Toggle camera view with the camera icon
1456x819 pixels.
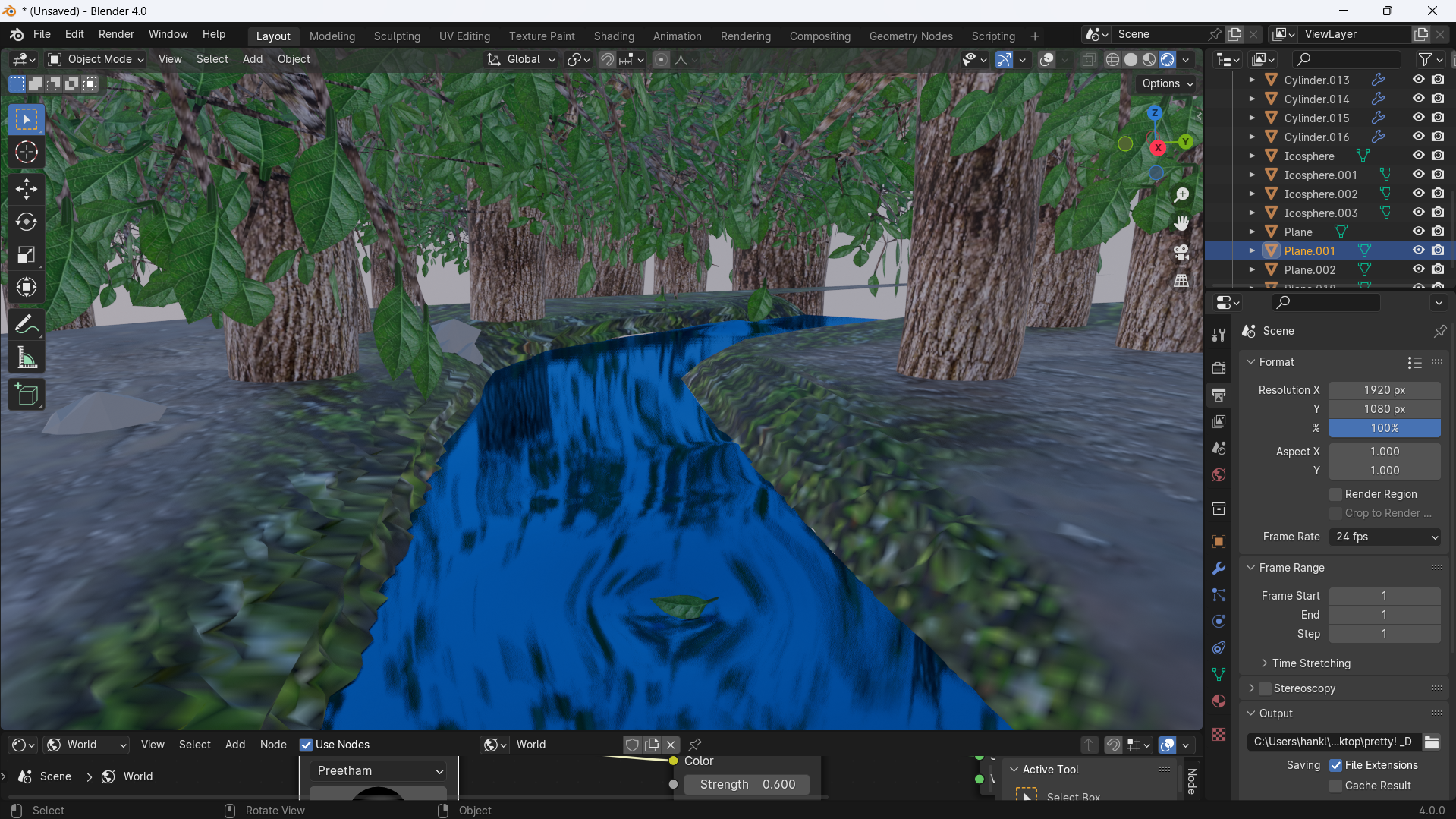point(1181,252)
